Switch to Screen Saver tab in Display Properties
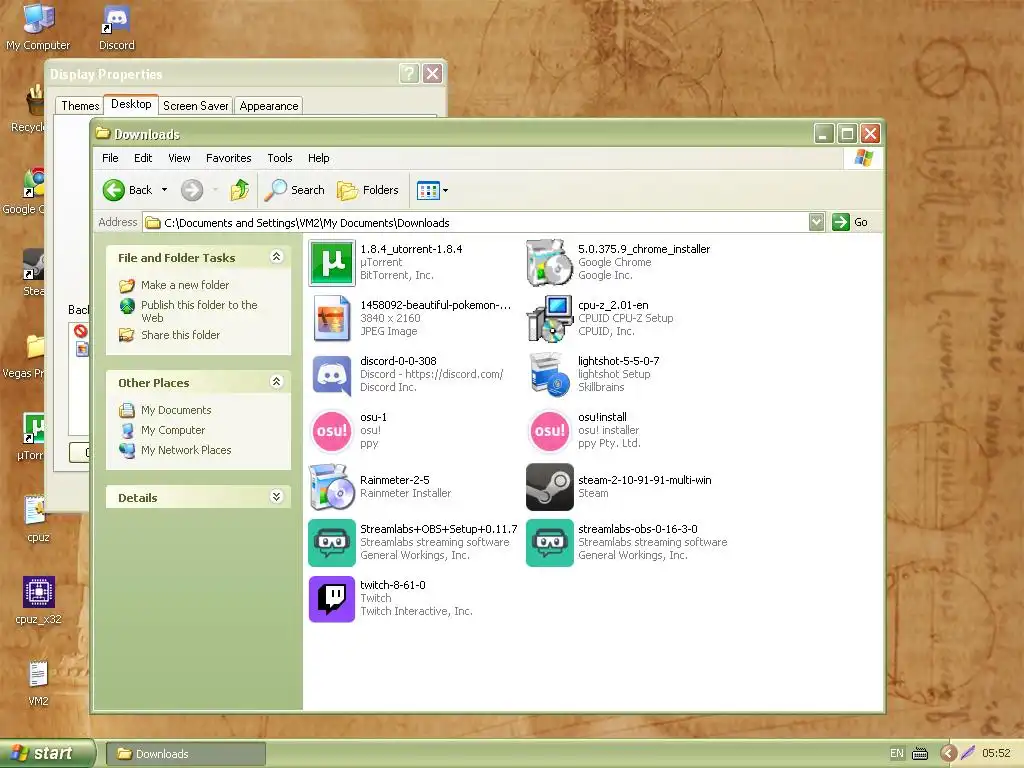 tap(195, 106)
